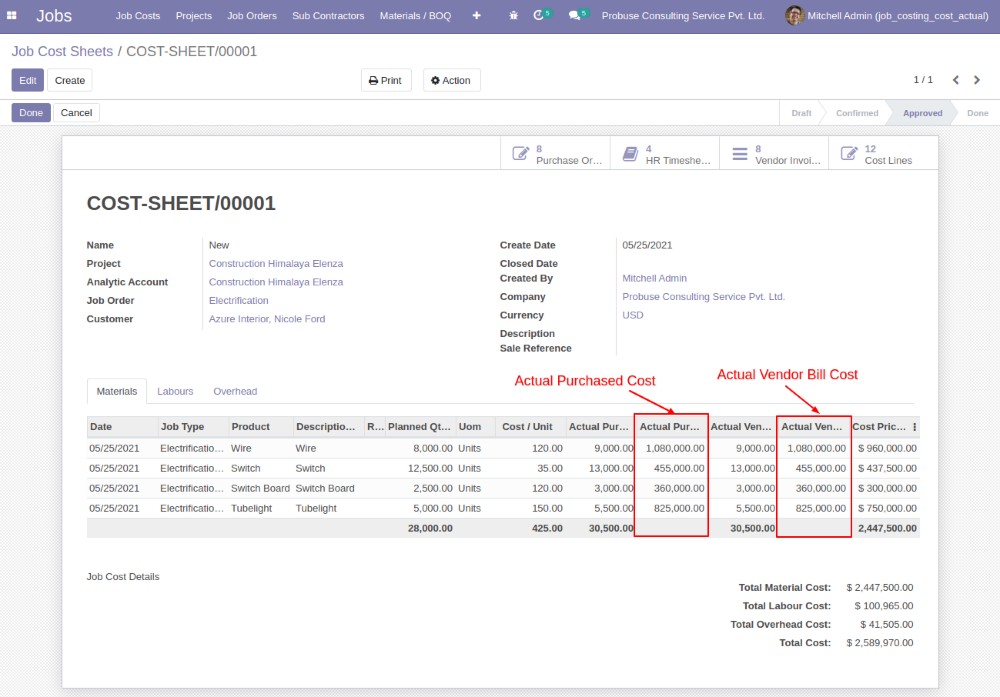The height and width of the screenshot is (697, 1000).
Task: Open the conversations chat icon
Action: point(574,16)
